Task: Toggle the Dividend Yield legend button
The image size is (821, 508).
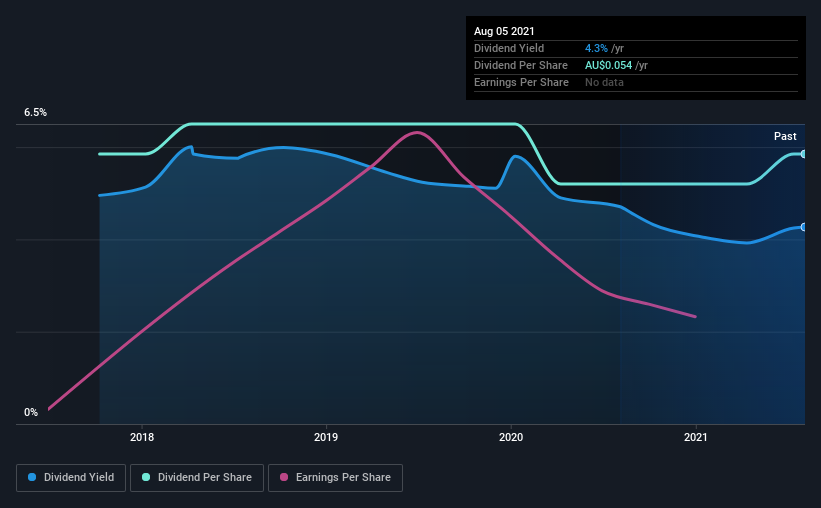Action: (71, 478)
